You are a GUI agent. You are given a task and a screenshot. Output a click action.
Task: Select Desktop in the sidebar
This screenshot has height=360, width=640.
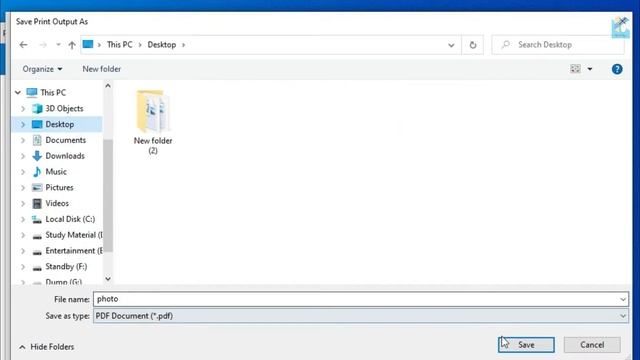tap(60, 124)
